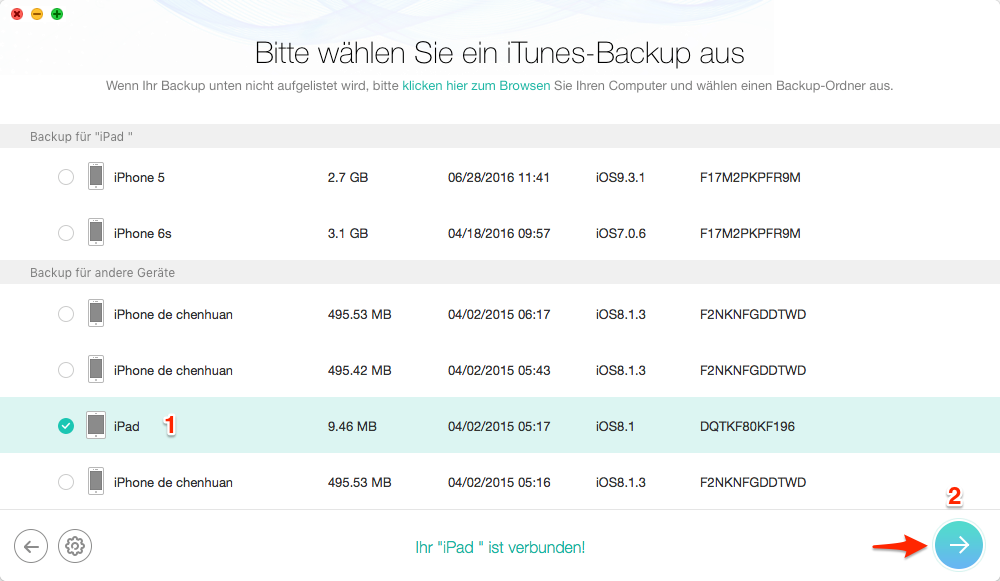Select the radio button for the 495.42 MB backup
This screenshot has height=581, width=1000.
click(x=66, y=370)
